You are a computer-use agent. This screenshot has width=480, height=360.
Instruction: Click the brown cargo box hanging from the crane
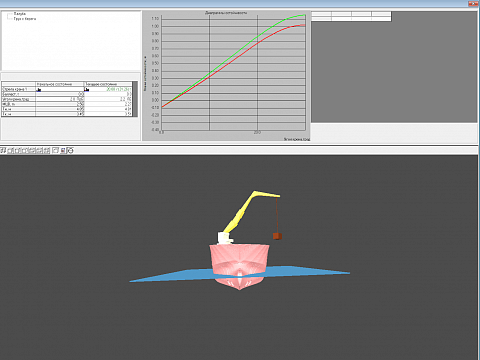277,236
